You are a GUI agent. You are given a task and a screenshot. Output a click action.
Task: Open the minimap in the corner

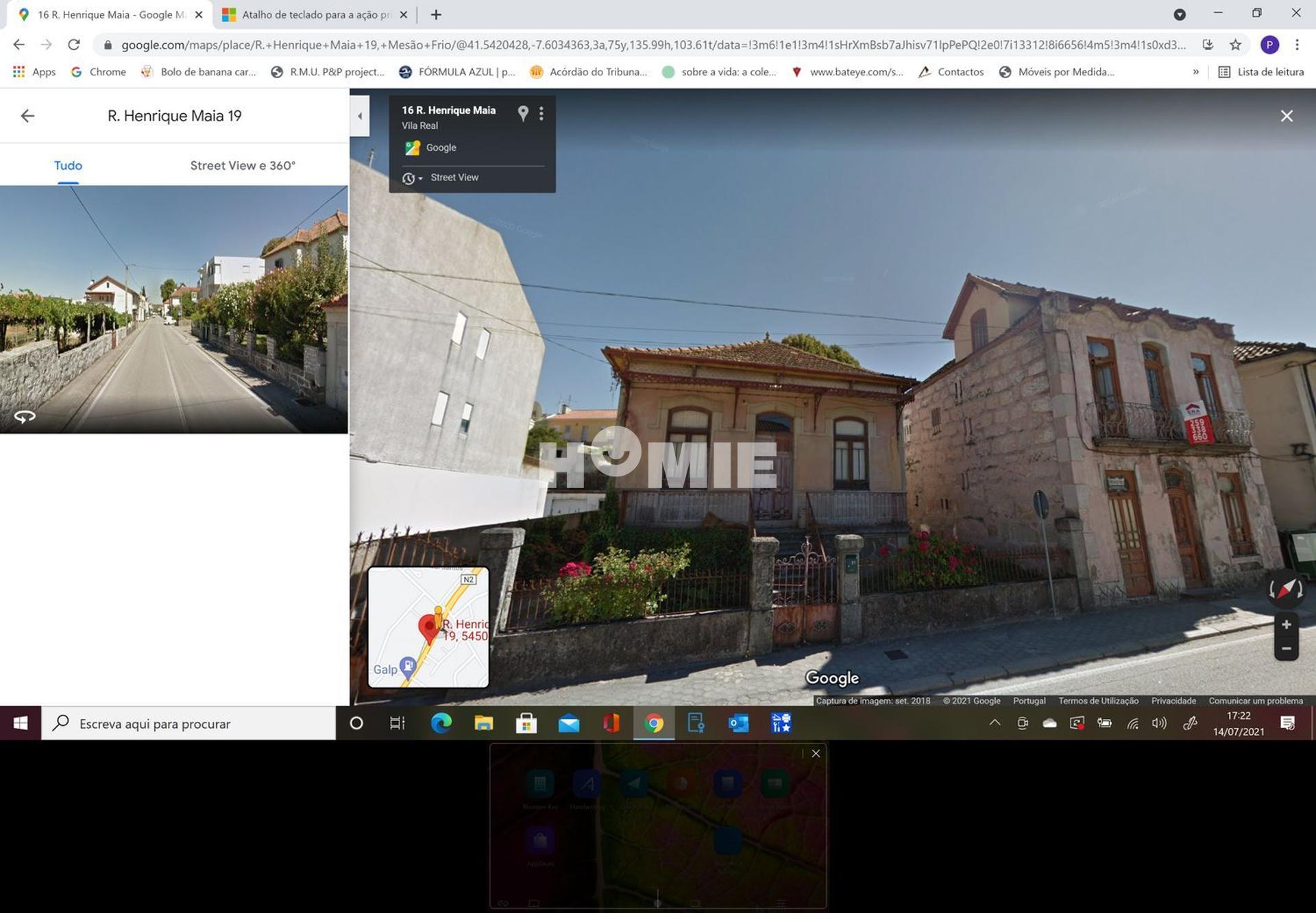[428, 626]
